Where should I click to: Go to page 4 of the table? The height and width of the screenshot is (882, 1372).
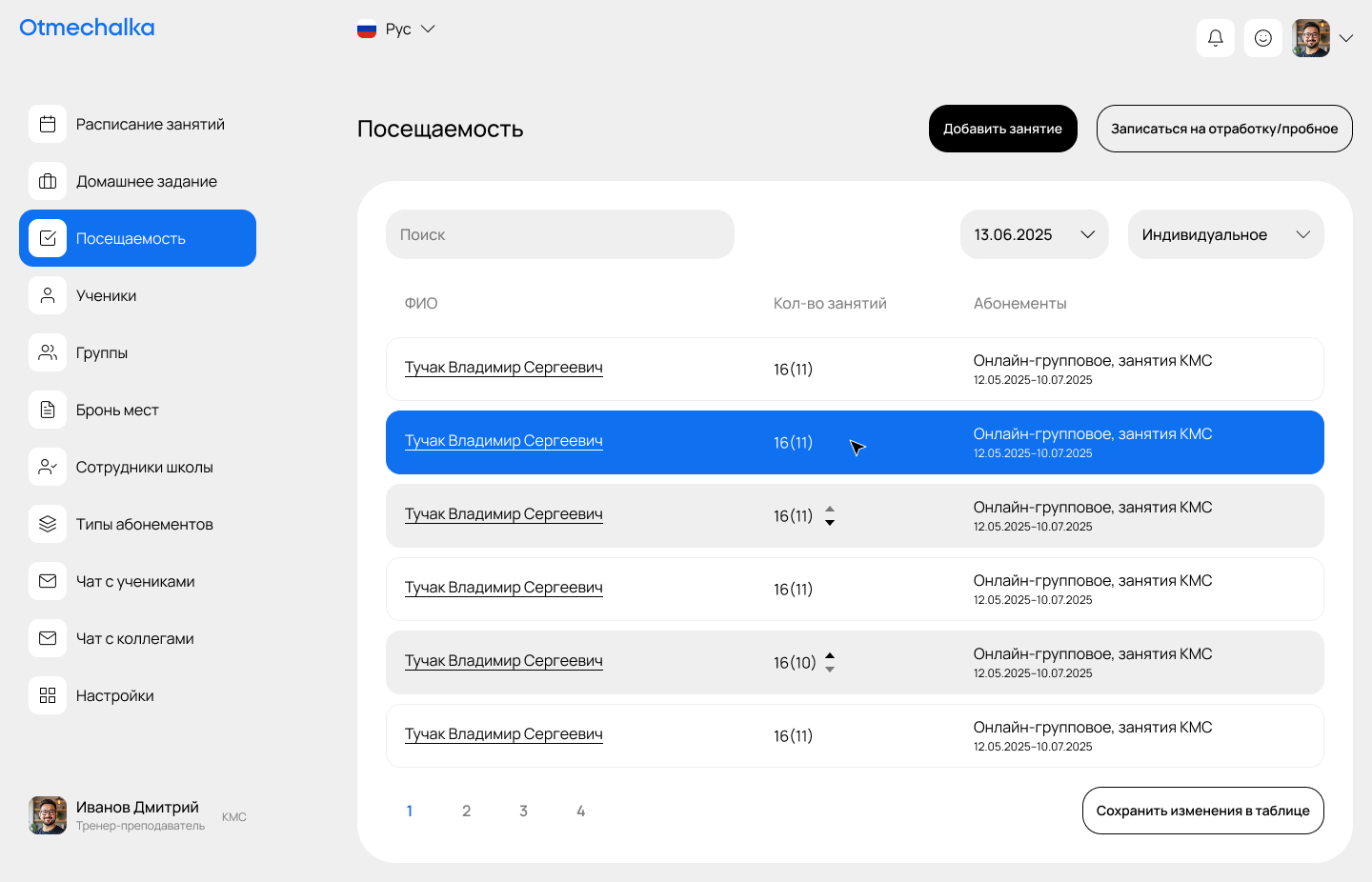click(580, 811)
